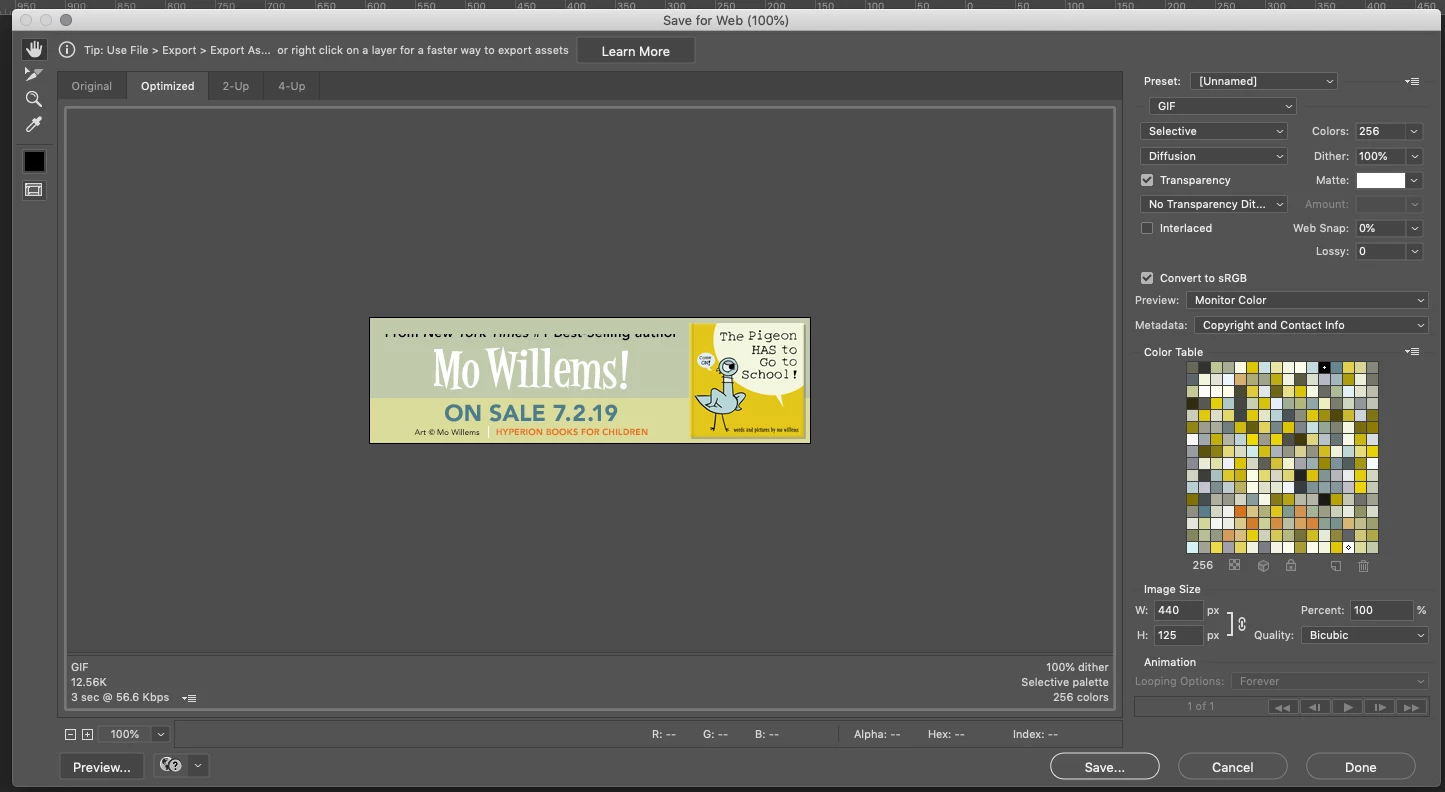Open the select browser dropdown arrow
The height and width of the screenshot is (792, 1445).
[198, 765]
